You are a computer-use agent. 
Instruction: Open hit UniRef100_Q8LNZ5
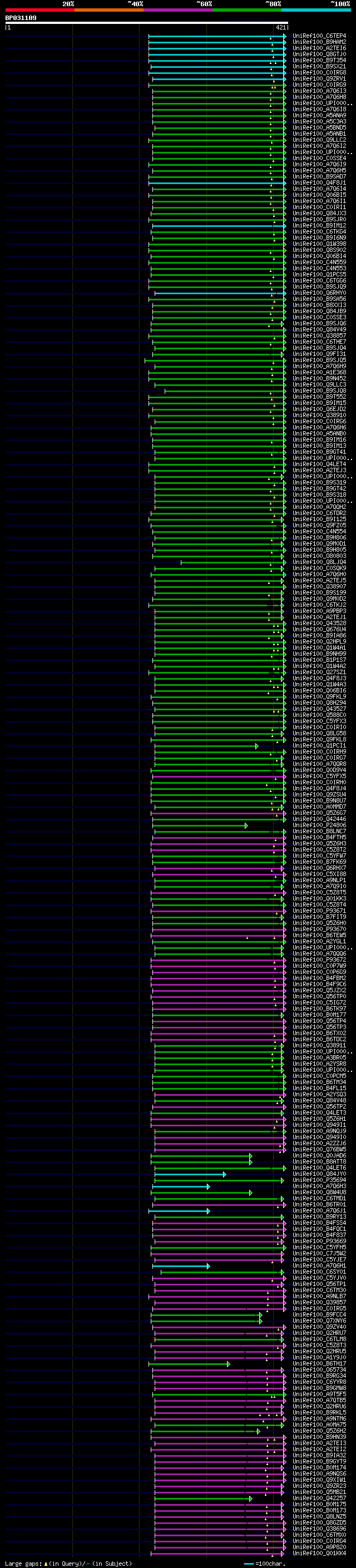point(319,1516)
